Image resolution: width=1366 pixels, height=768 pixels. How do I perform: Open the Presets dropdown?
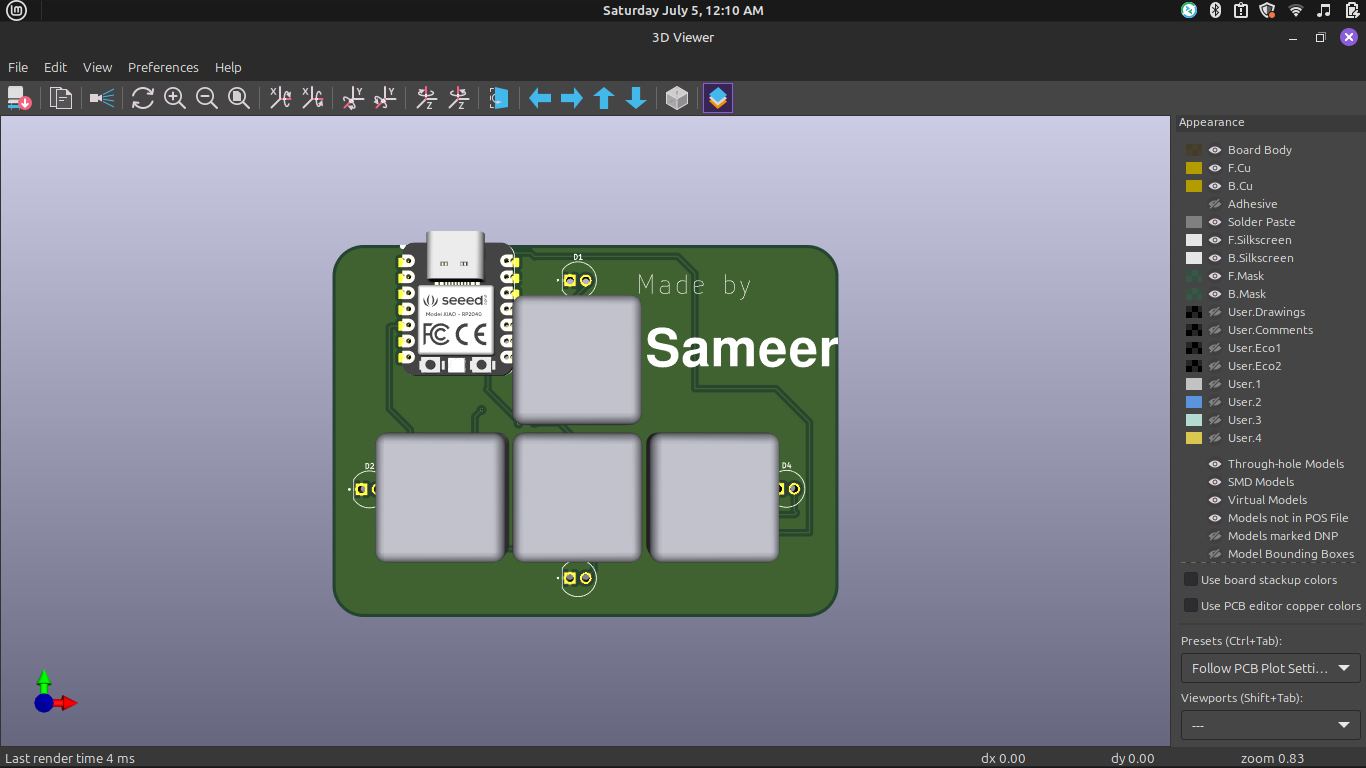coord(1271,668)
